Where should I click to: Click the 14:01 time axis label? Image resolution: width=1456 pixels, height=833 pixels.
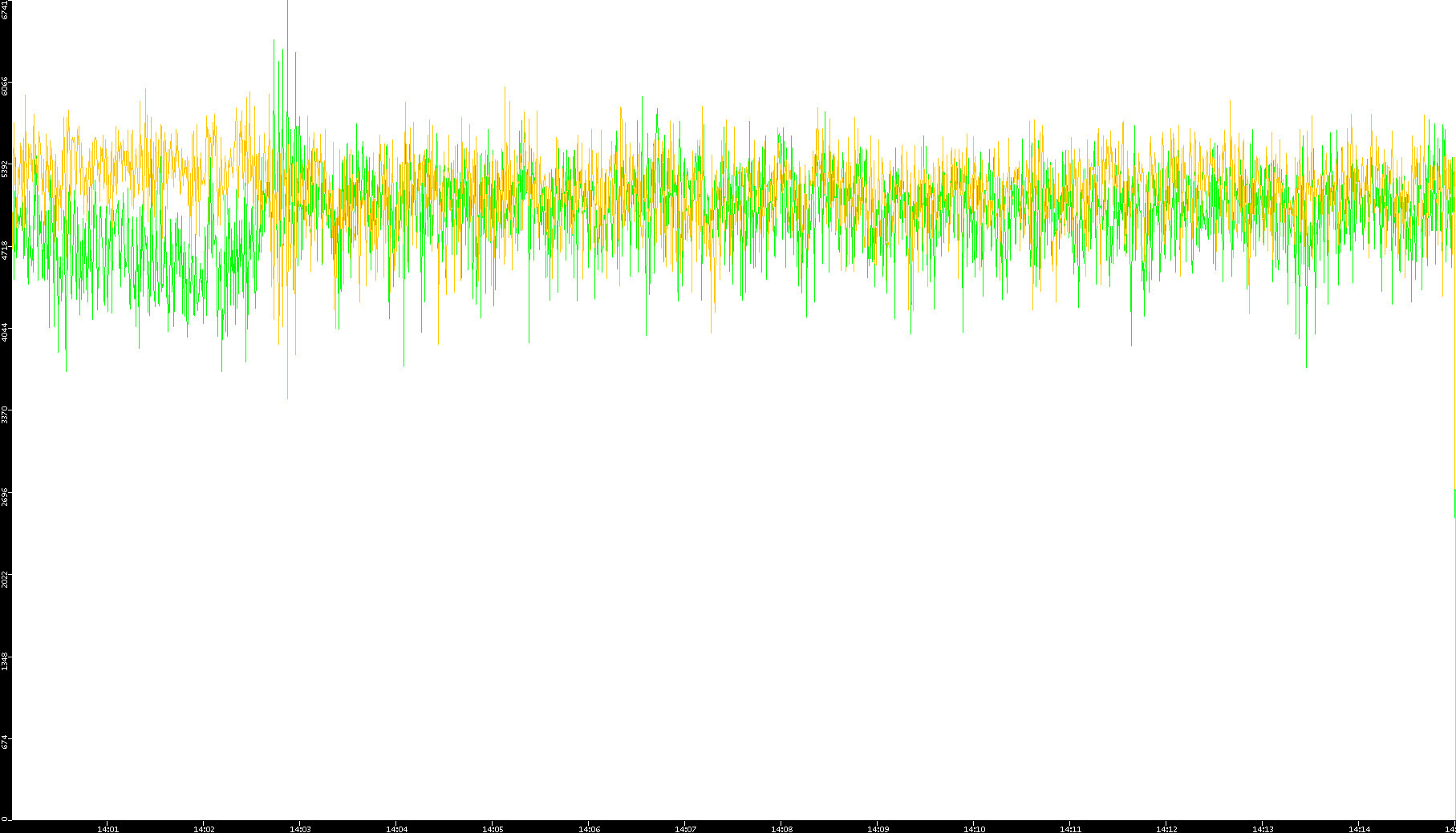pos(107,829)
